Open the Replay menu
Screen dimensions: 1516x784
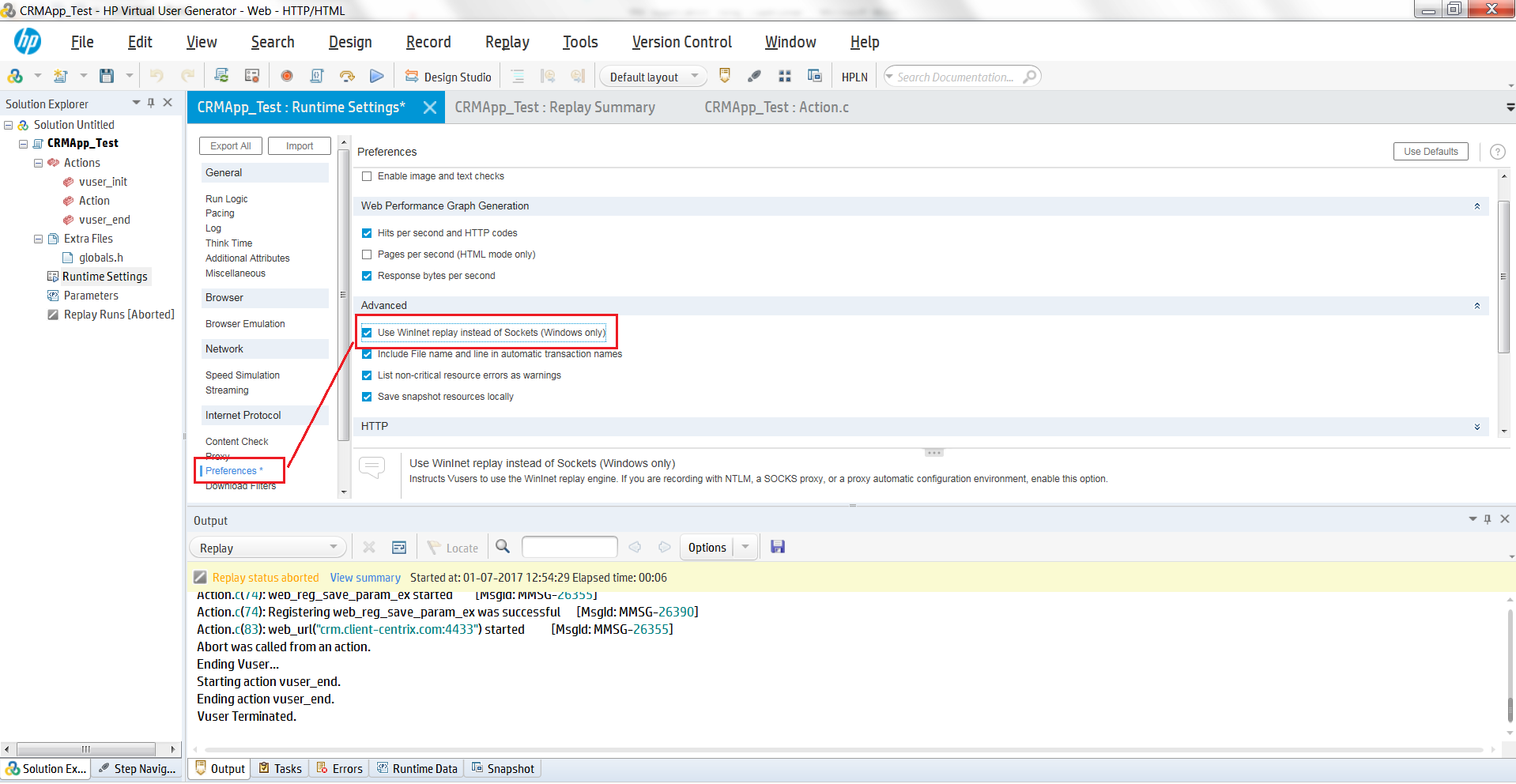pyautogui.click(x=507, y=42)
